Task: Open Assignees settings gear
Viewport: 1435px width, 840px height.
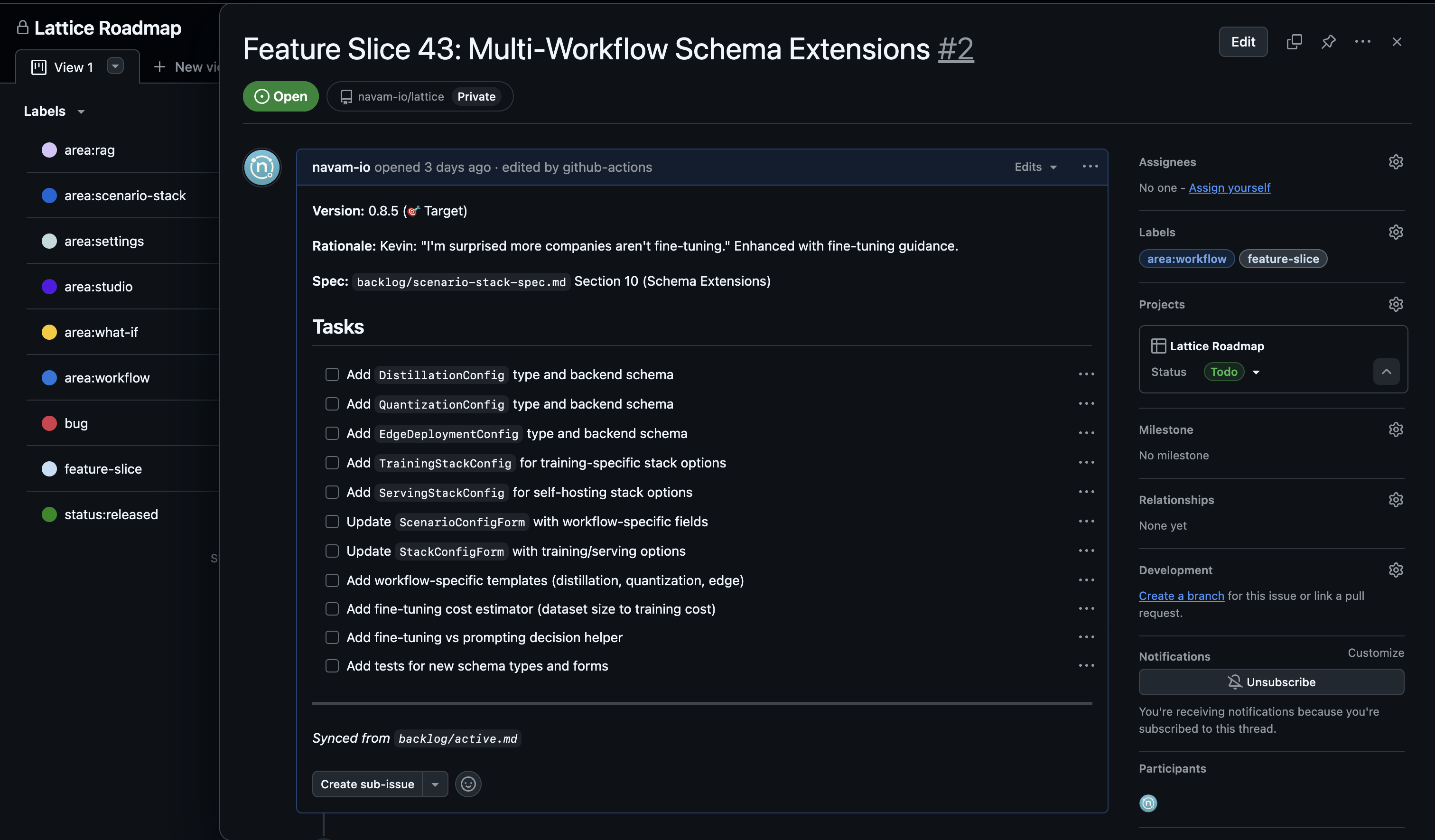Action: coord(1395,162)
